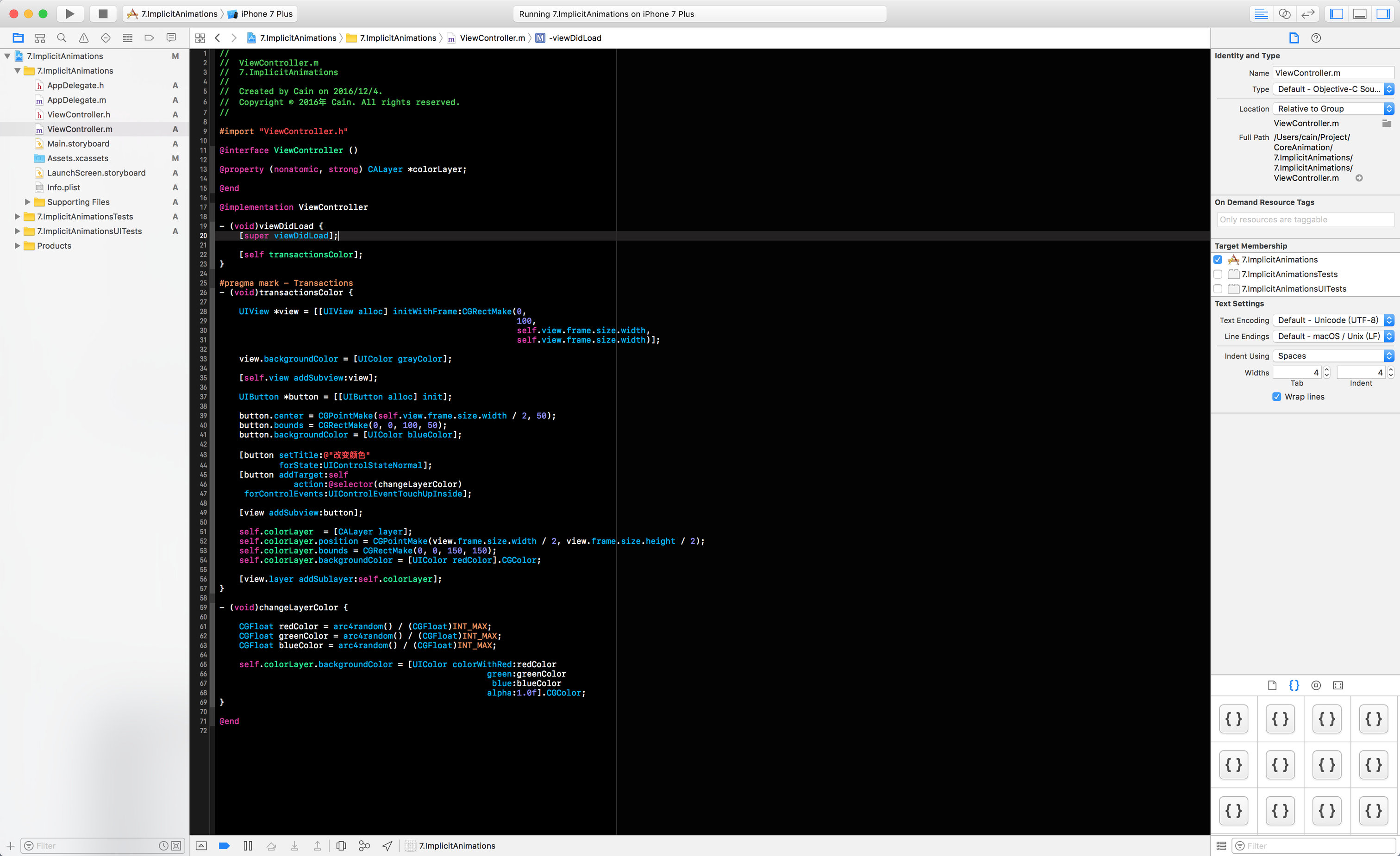Open the Text Encoding dropdown
This screenshot has height=856, width=1400.
(1332, 320)
